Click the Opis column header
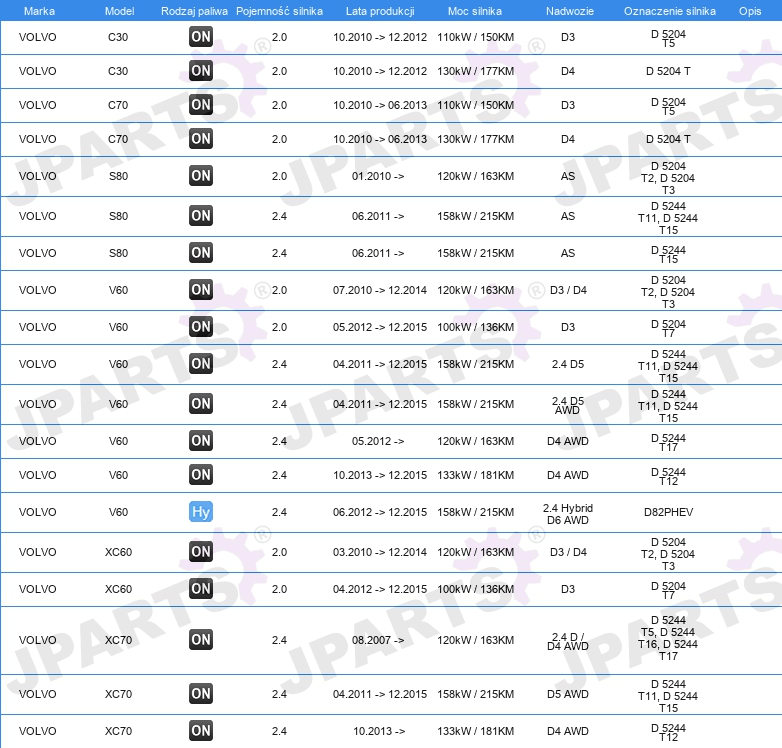 pos(750,11)
